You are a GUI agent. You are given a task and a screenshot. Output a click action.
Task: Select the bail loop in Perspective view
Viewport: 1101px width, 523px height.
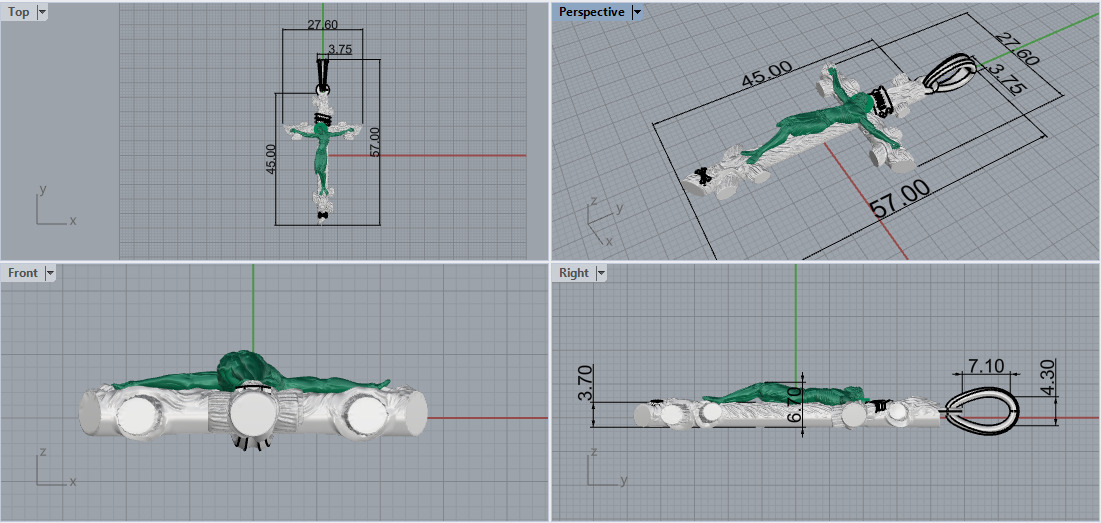click(950, 72)
